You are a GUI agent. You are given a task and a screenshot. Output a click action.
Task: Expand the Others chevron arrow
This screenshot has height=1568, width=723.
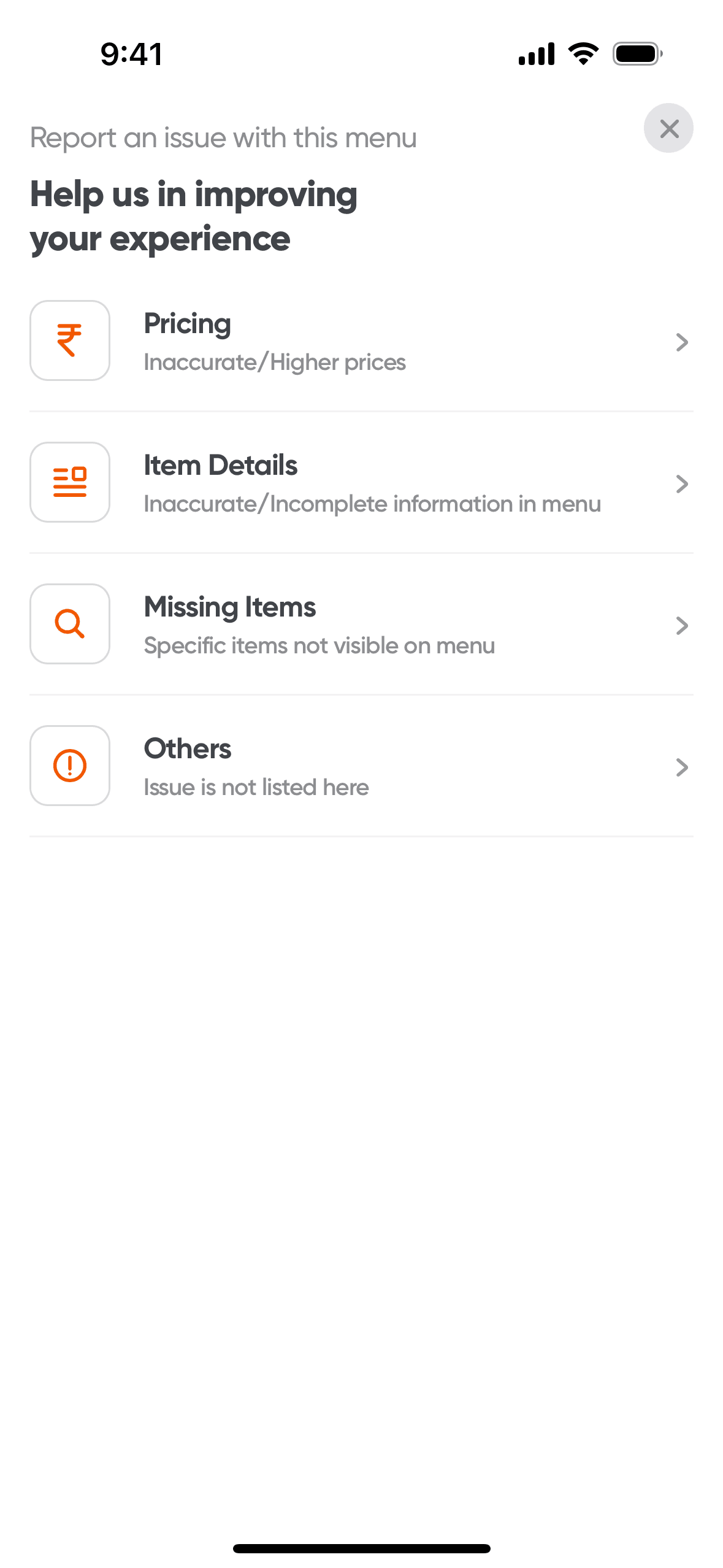[x=682, y=767]
